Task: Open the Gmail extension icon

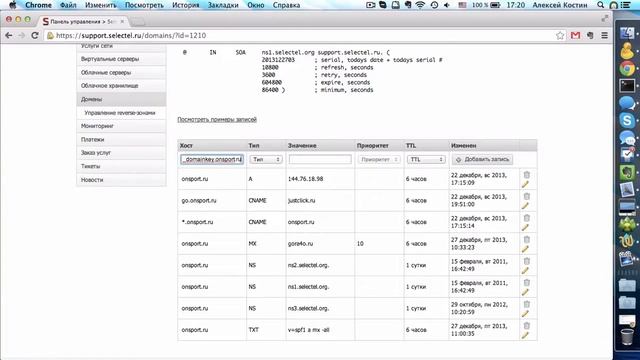Action: (x=576, y=36)
